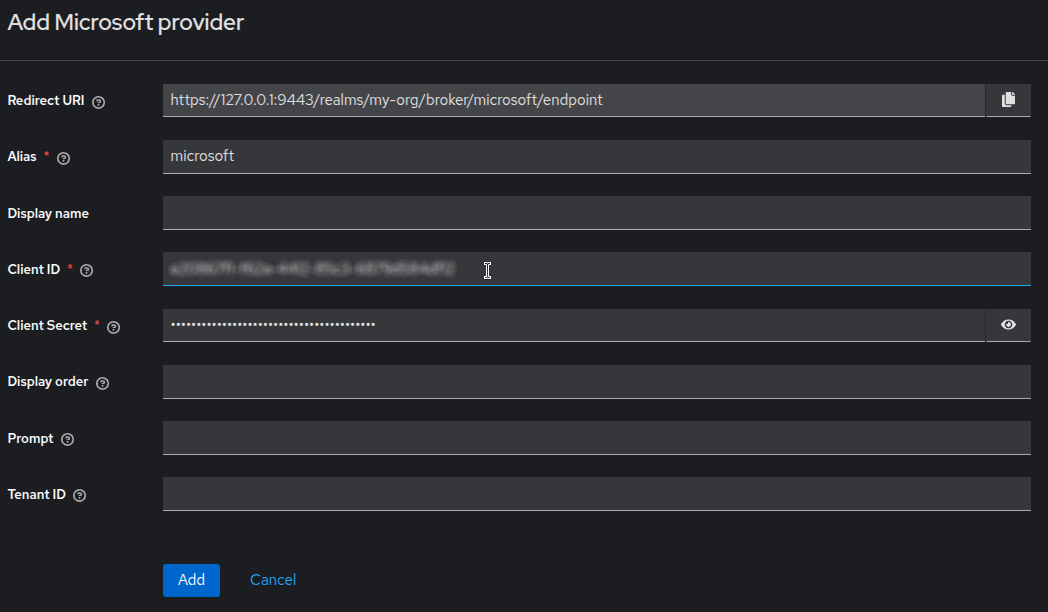Click the Add Microsoft provider heading
Image resolution: width=1048 pixels, height=612 pixels.
tap(125, 22)
